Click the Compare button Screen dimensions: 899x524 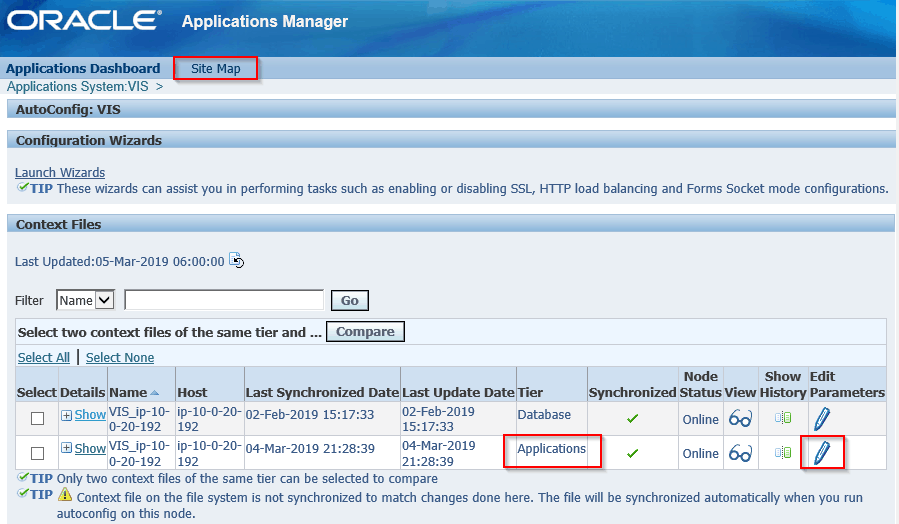point(365,331)
